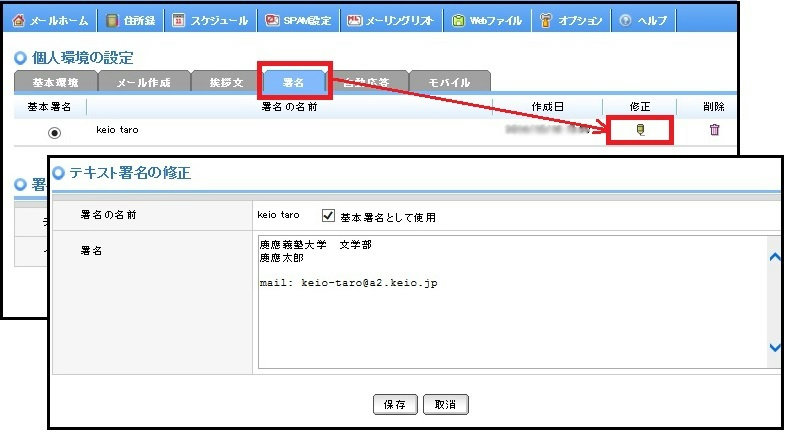Open the ヘルプ help page

(645, 20)
